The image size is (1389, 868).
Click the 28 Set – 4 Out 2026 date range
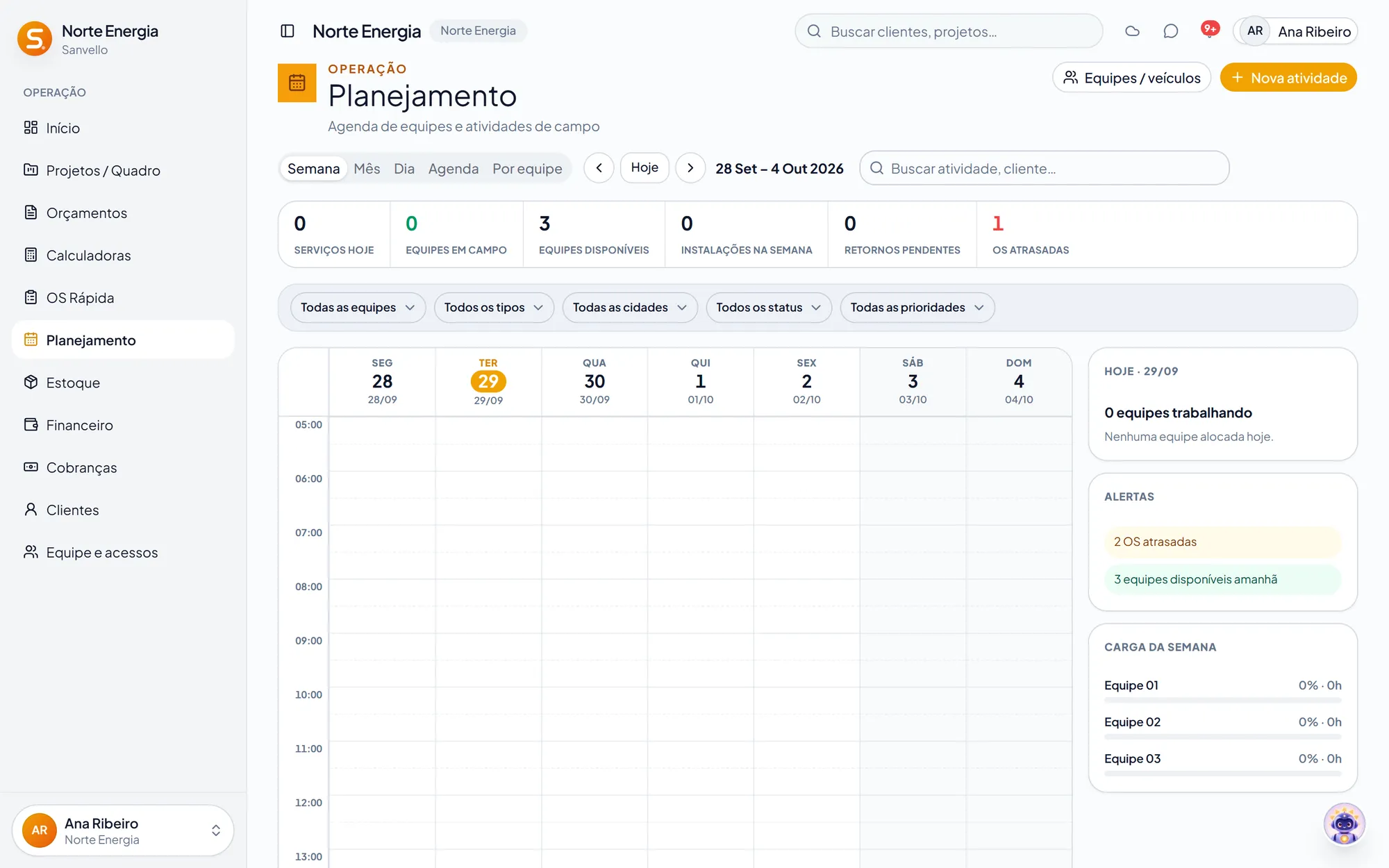(x=779, y=169)
